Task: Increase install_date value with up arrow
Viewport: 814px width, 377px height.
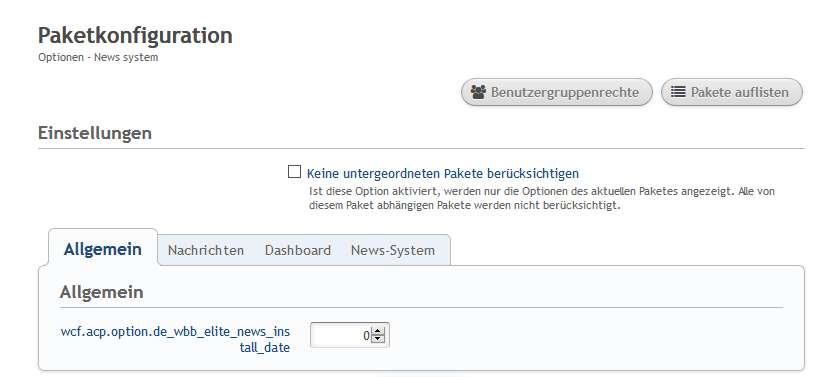Action: pos(378,331)
